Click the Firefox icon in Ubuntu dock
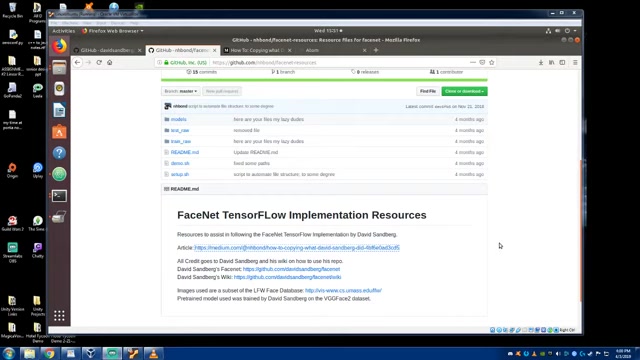This screenshot has width=640, height=360. tap(59, 46)
